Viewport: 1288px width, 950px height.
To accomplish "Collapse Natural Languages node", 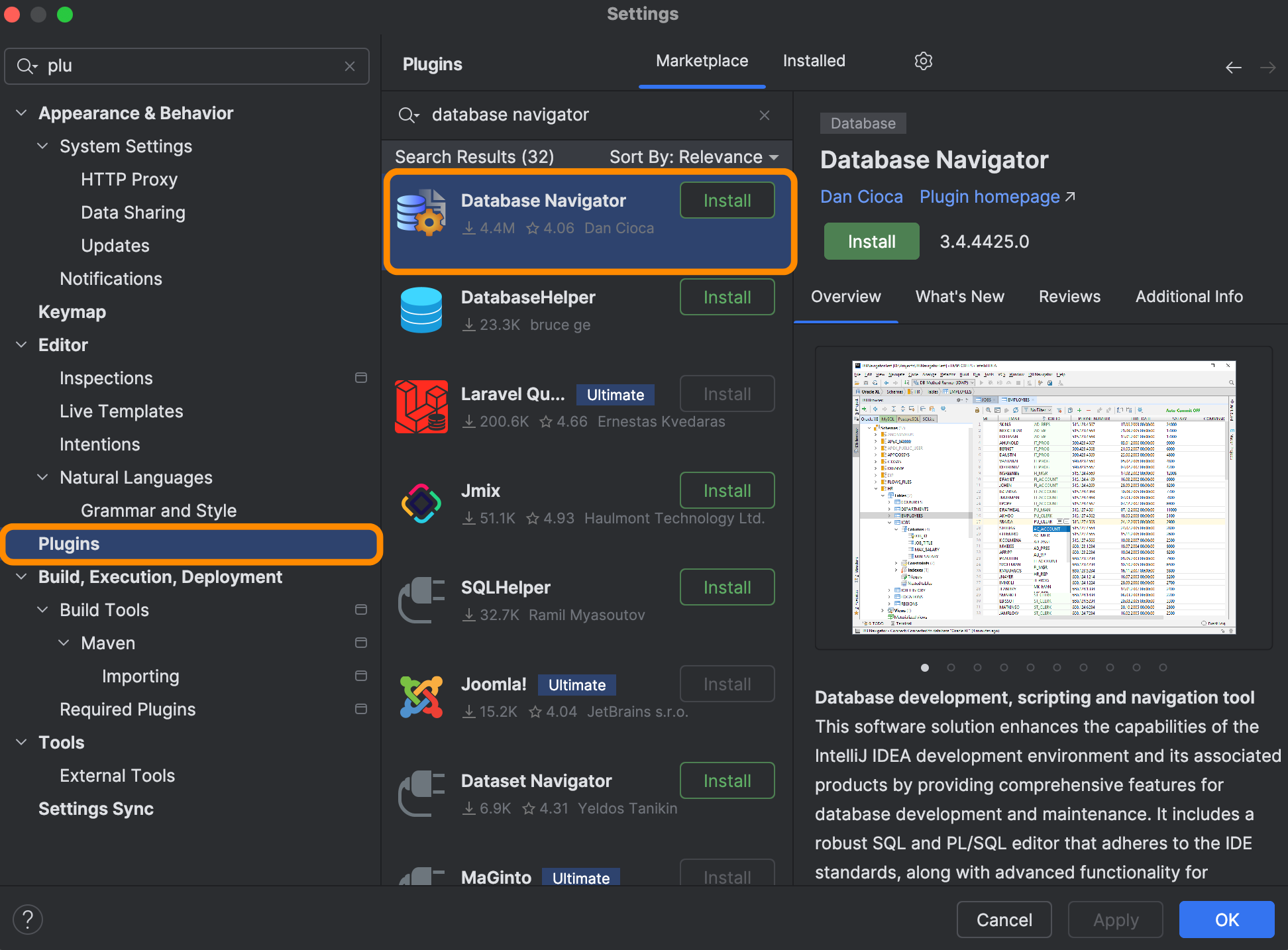I will pos(42,478).
